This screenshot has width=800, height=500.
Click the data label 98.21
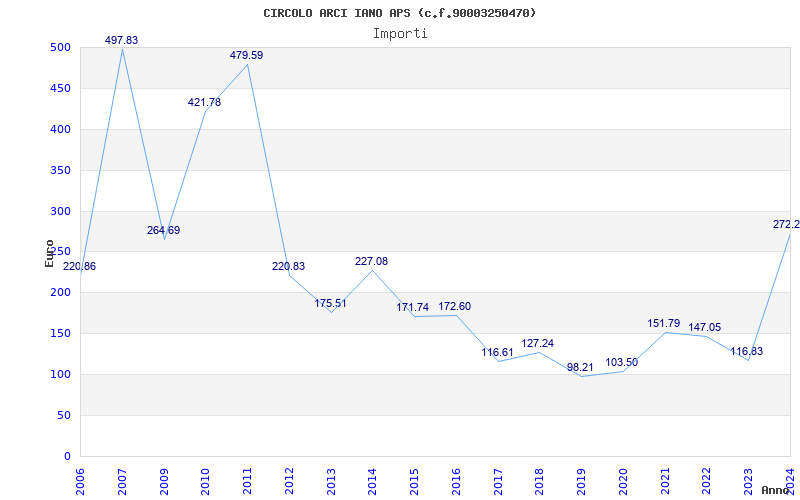(580, 367)
